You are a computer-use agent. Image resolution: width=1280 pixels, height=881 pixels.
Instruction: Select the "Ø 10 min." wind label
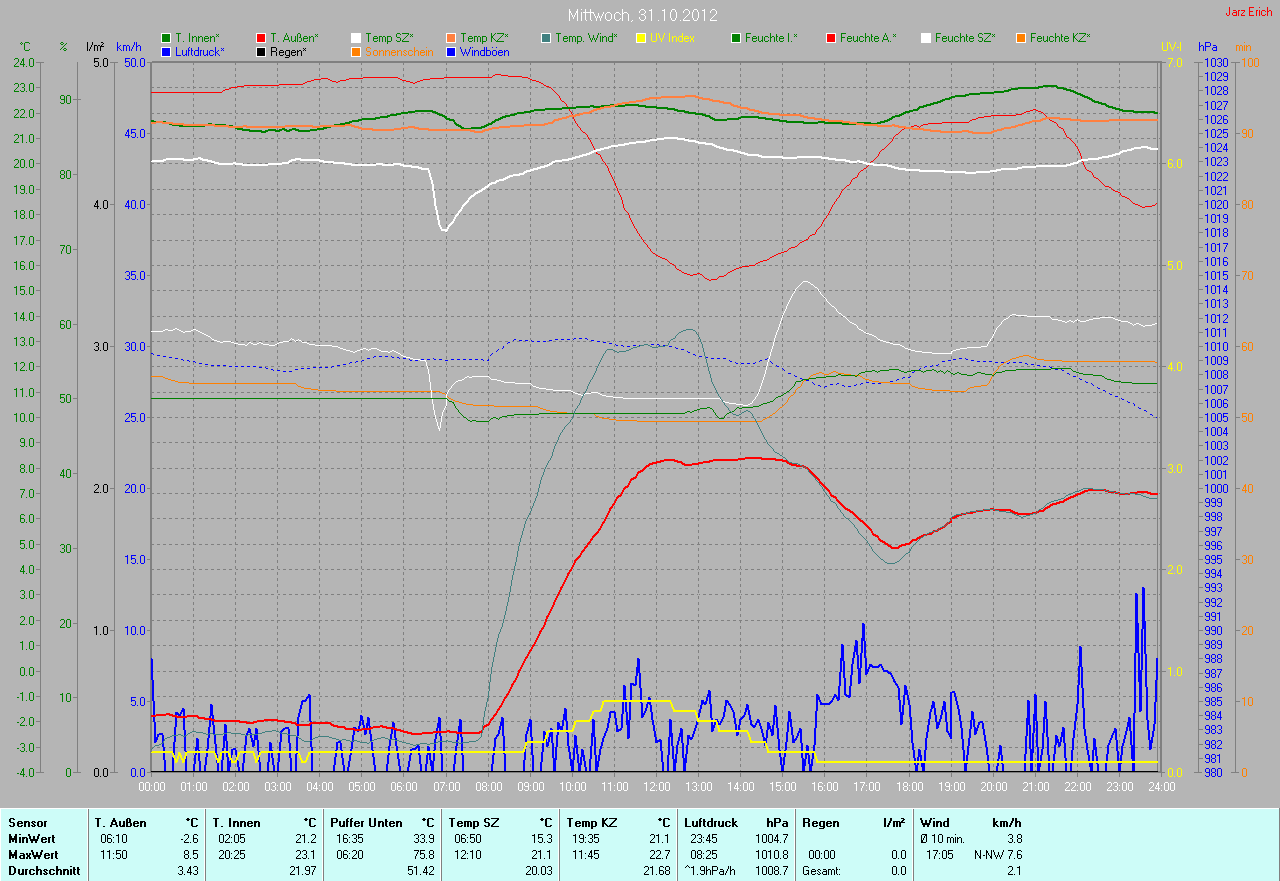944,839
